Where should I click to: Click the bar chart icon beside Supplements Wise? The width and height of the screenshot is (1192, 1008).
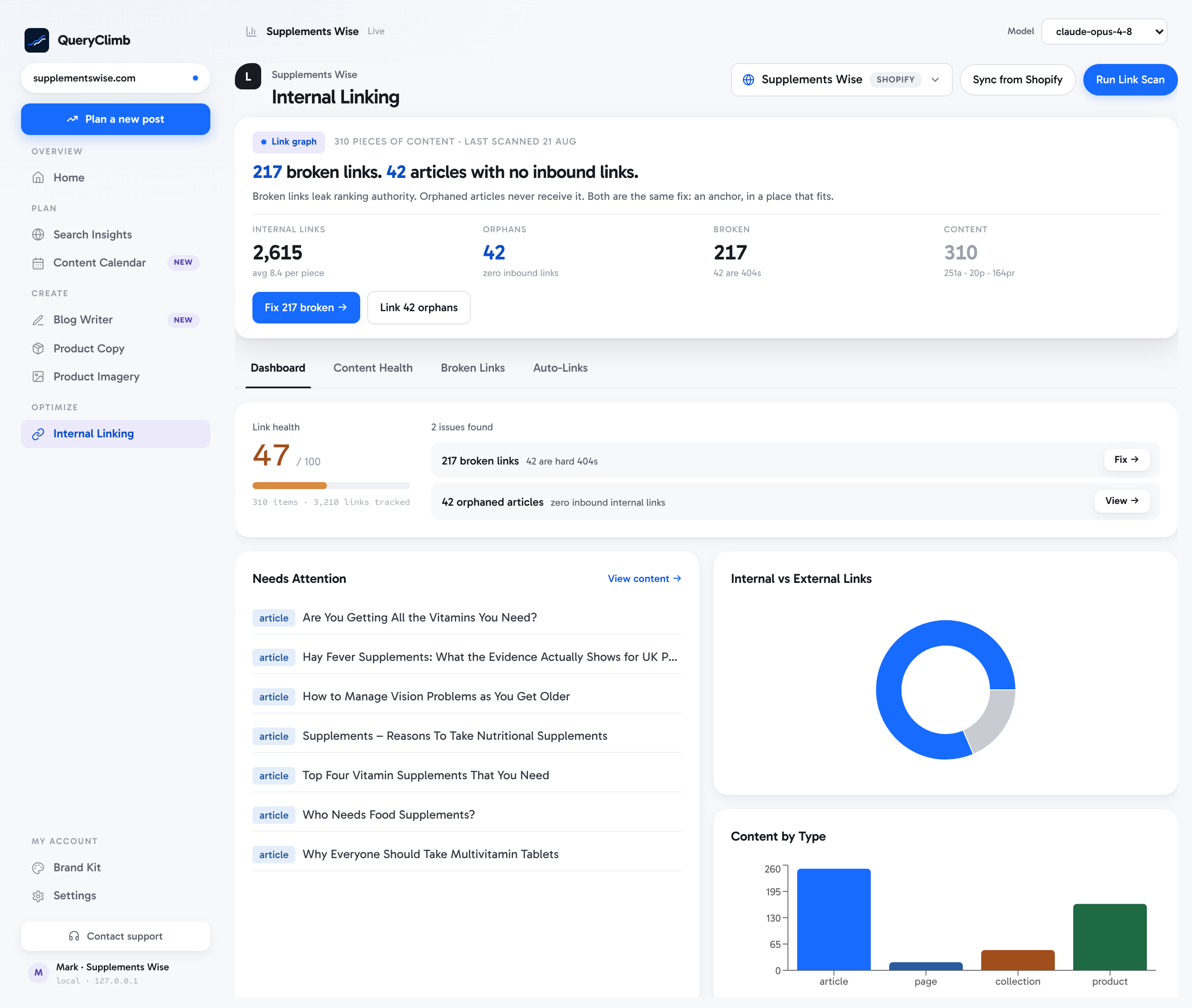(251, 32)
